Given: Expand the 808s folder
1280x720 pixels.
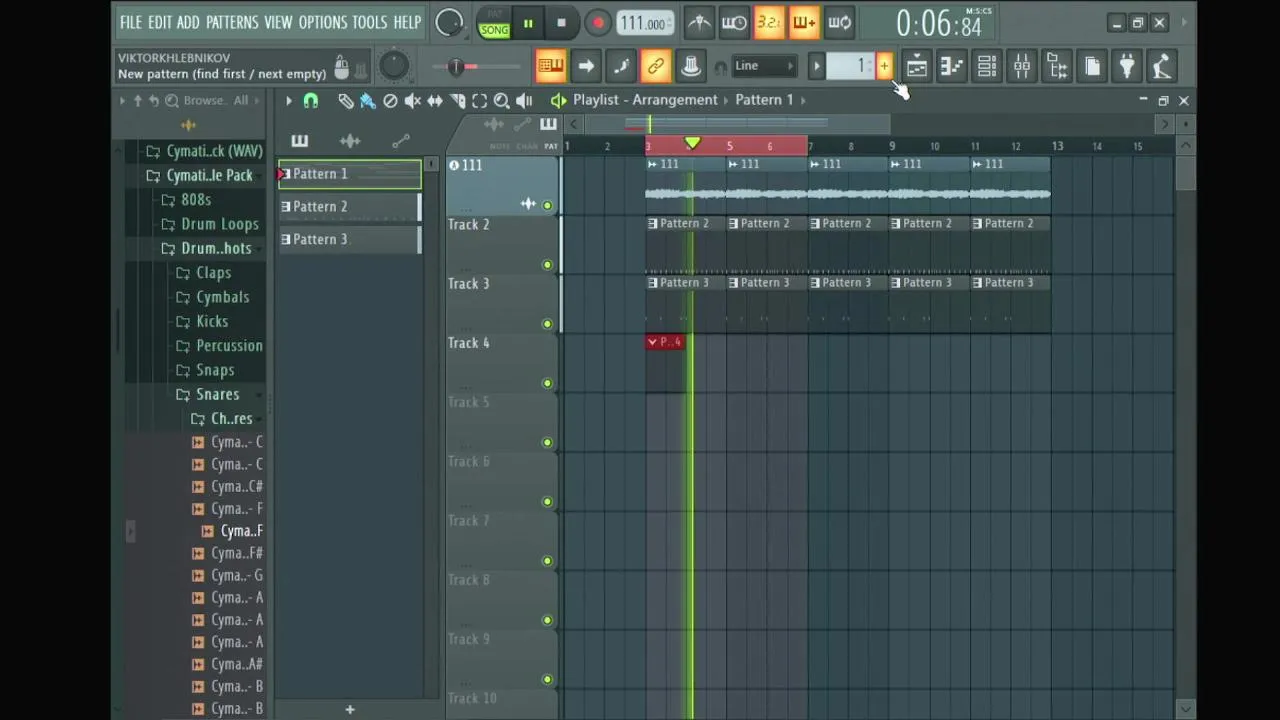Looking at the screenshot, I should 196,200.
